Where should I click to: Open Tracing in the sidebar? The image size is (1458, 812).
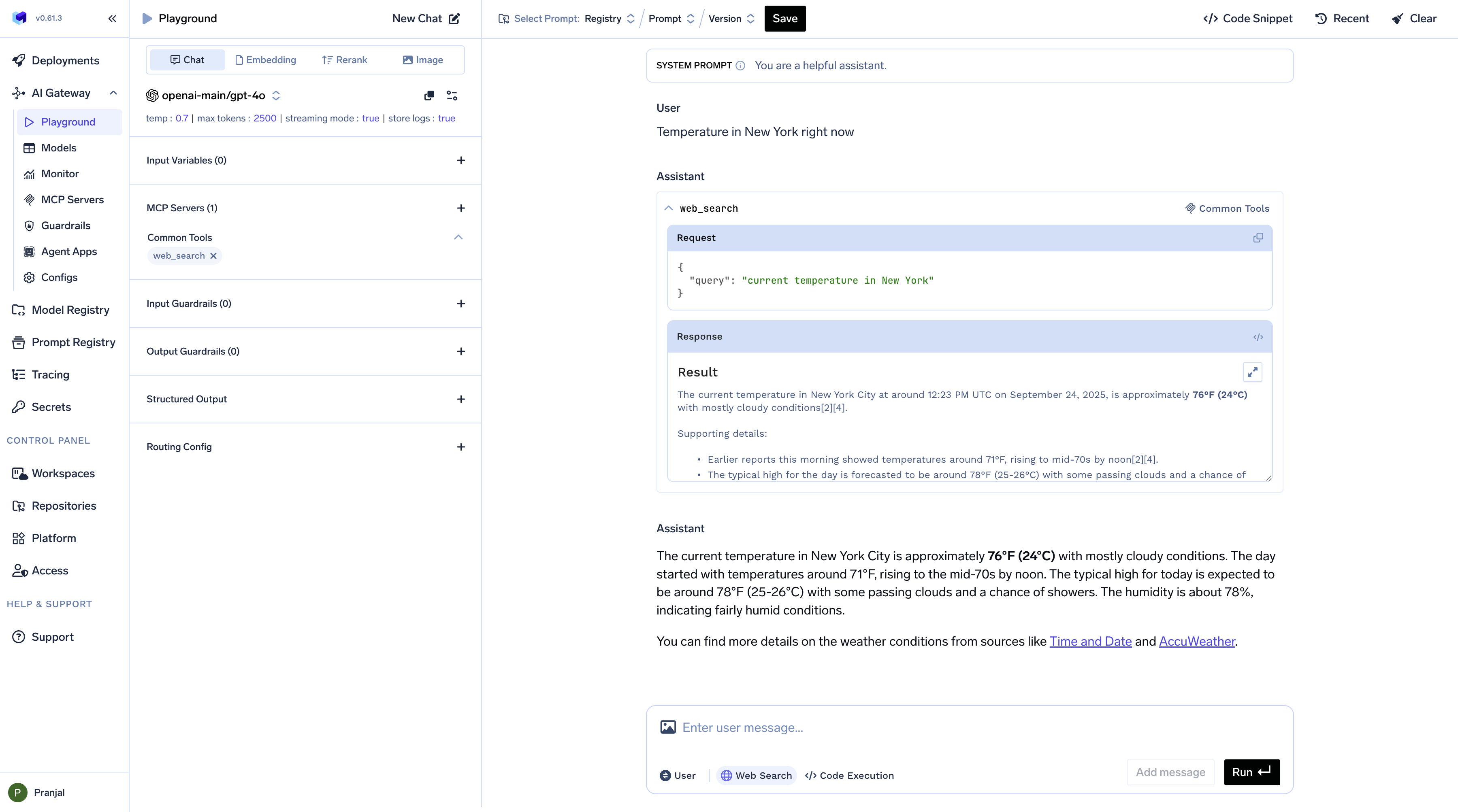point(50,374)
